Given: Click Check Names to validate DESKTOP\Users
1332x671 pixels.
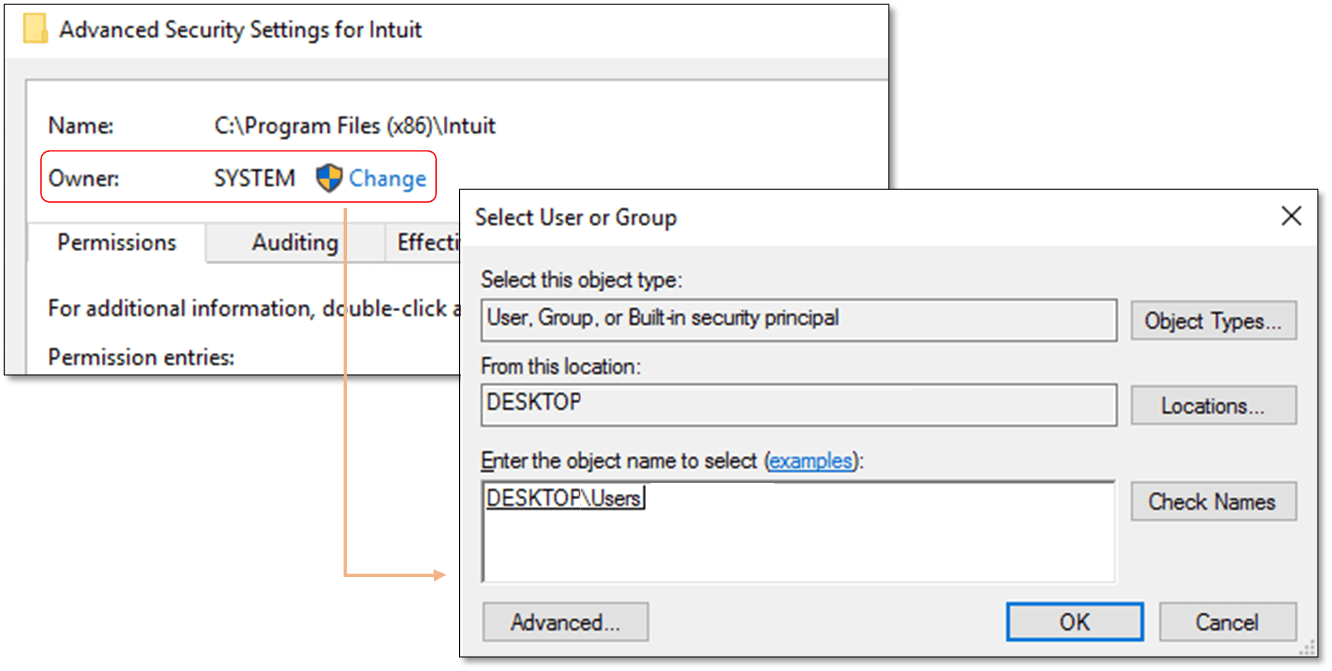Looking at the screenshot, I should [x=1213, y=501].
